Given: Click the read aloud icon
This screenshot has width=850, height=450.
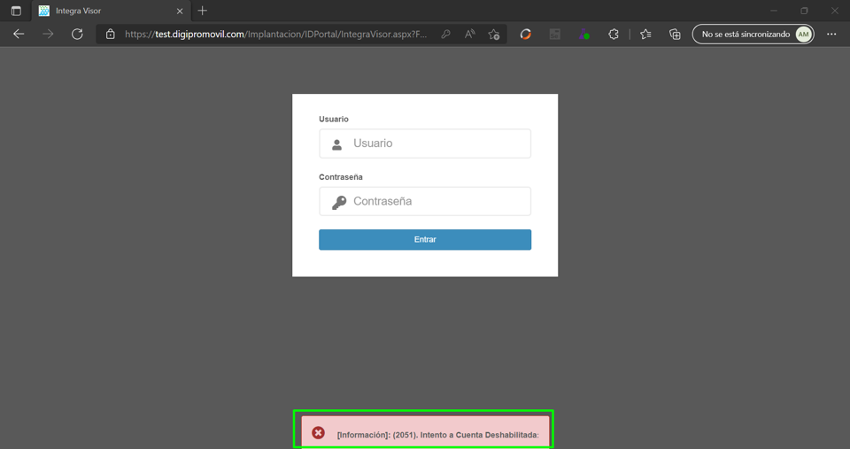Looking at the screenshot, I should click(470, 34).
